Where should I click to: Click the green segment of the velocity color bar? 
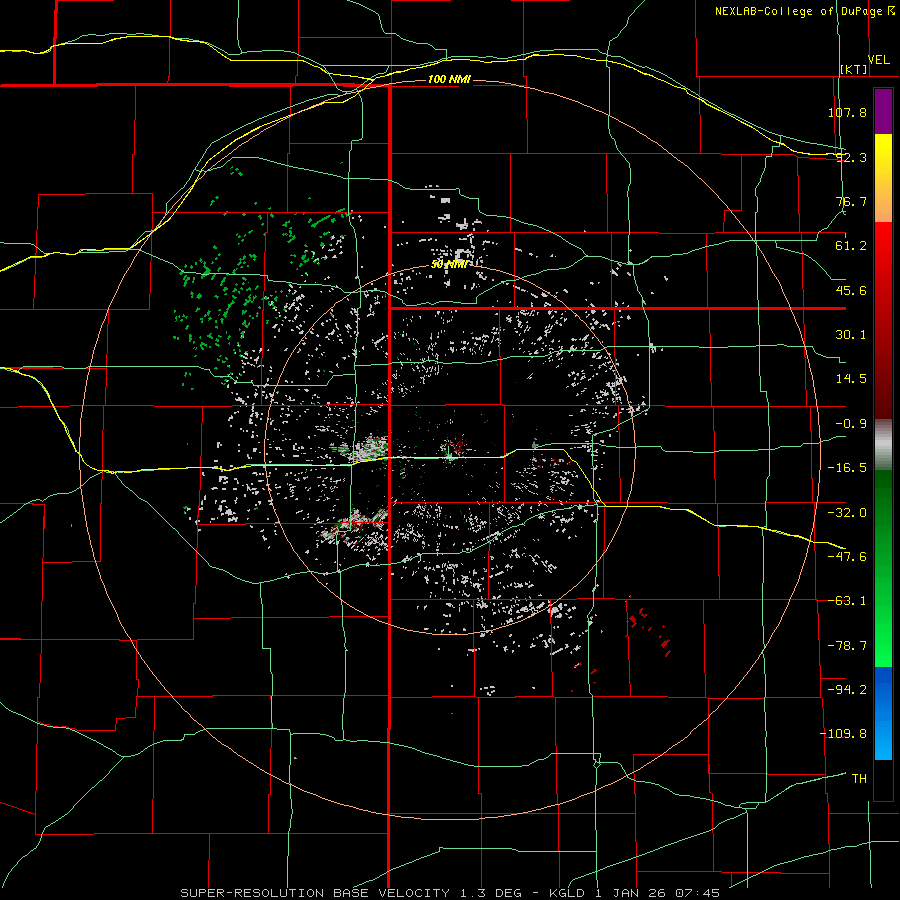pos(883,568)
